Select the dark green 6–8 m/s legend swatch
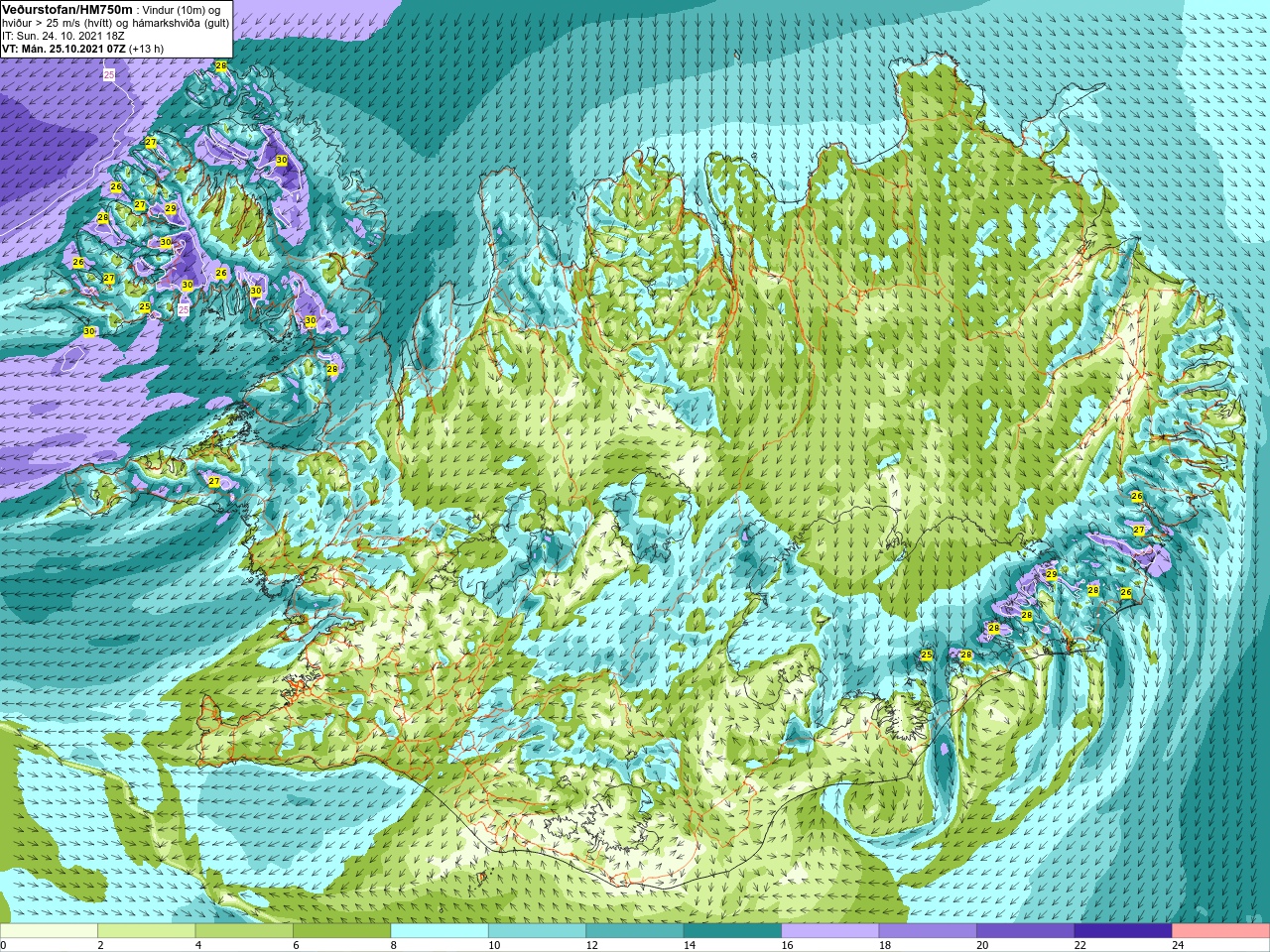 [x=341, y=931]
